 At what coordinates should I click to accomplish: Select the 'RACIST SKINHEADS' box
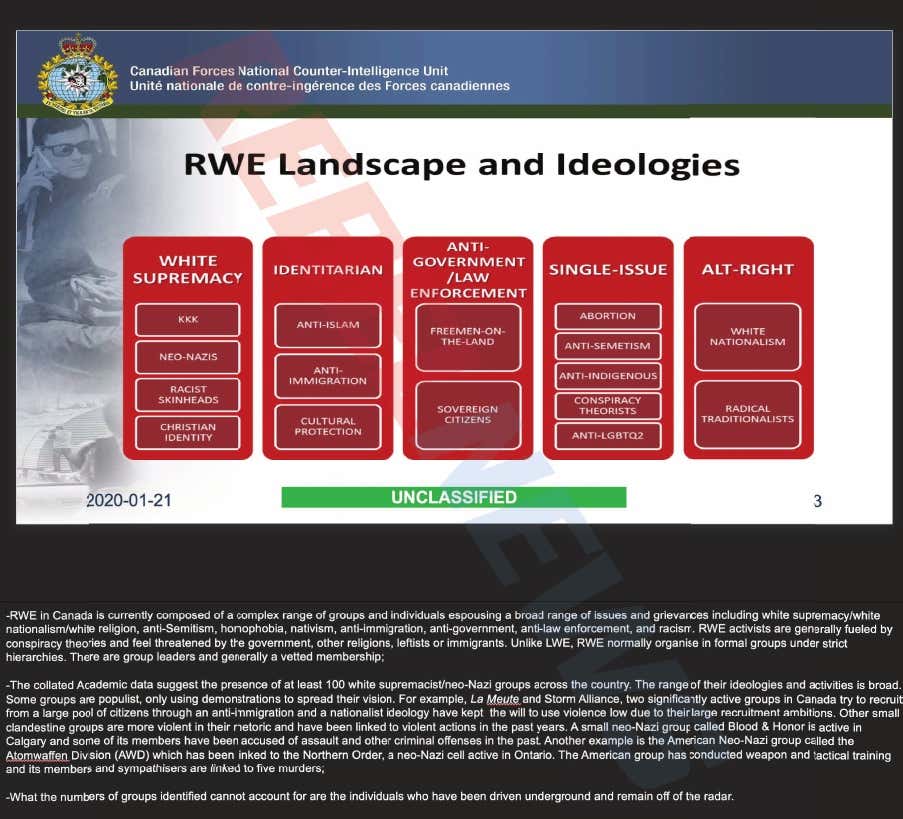(188, 395)
